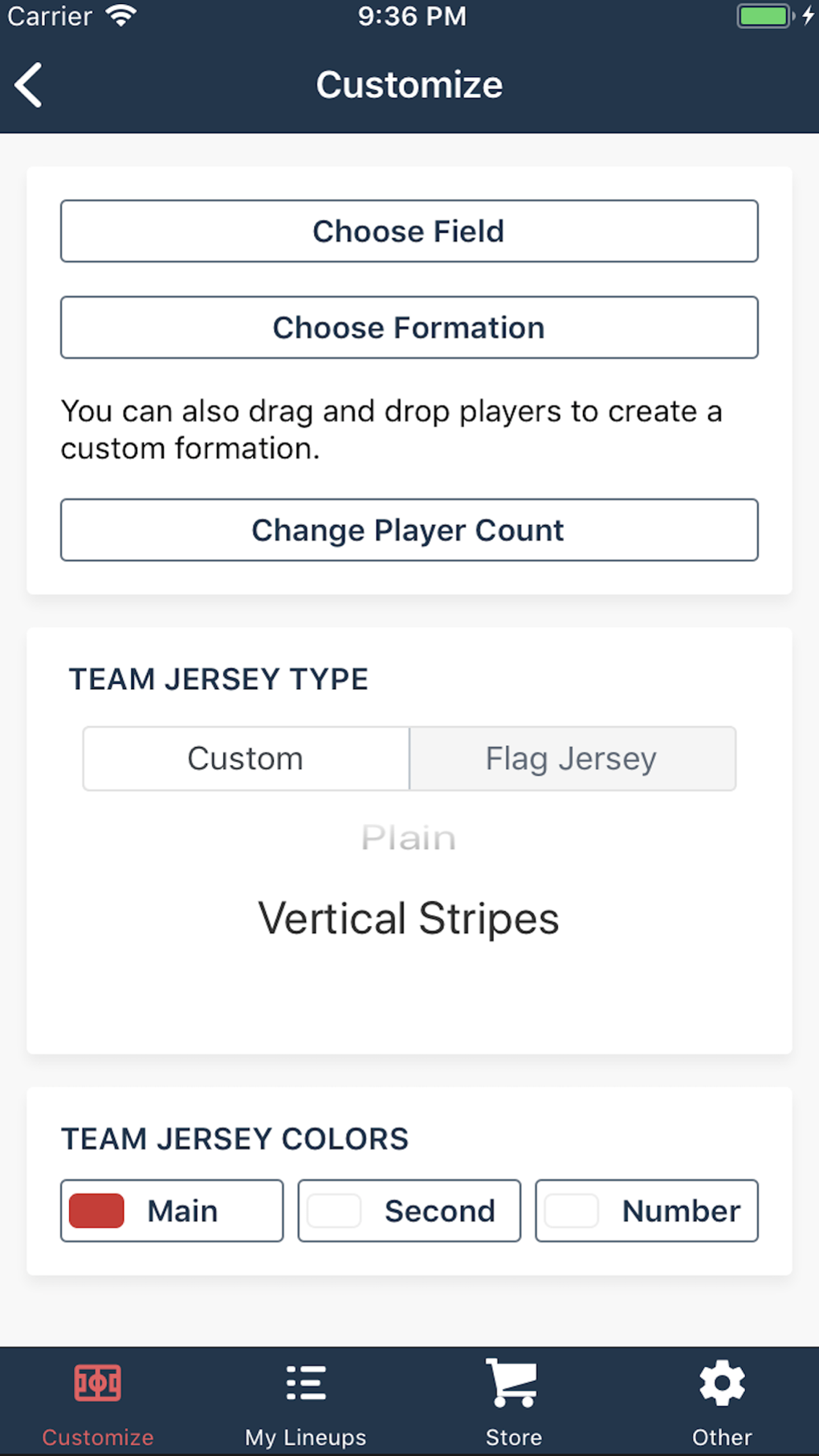This screenshot has height=1456, width=819.
Task: Select Vertical Stripes in the picker
Action: click(x=409, y=919)
